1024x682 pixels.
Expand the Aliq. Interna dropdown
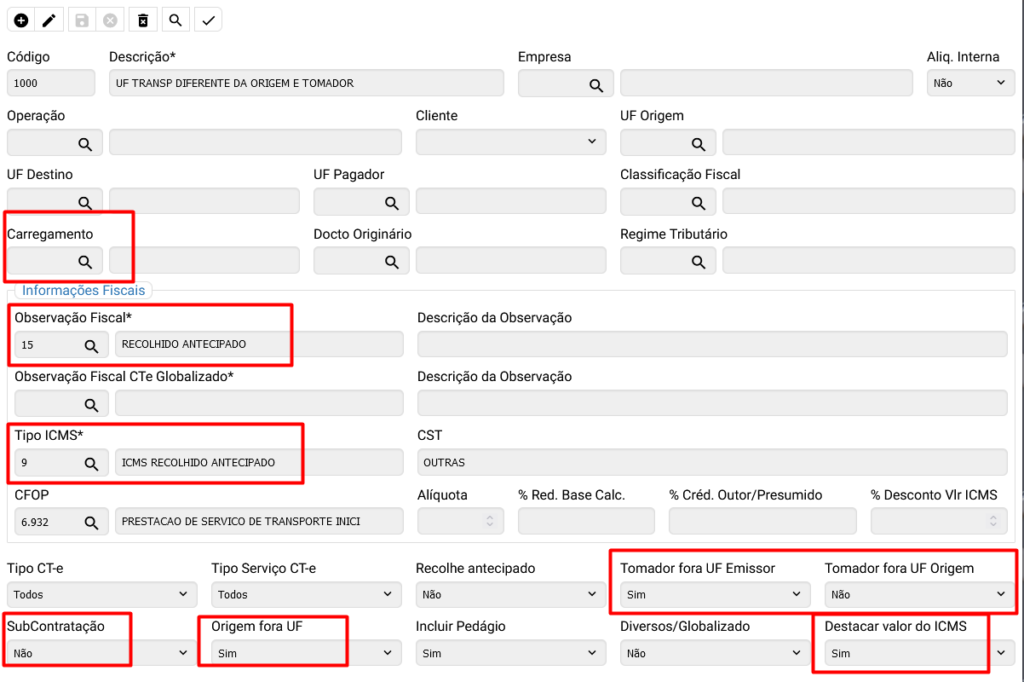[x=969, y=83]
